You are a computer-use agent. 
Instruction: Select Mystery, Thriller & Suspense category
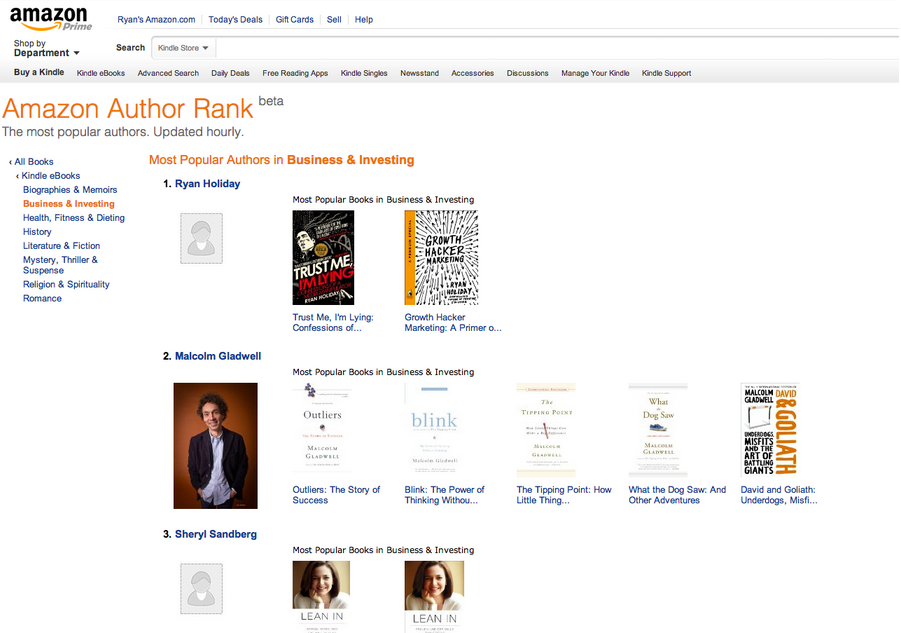tap(60, 265)
